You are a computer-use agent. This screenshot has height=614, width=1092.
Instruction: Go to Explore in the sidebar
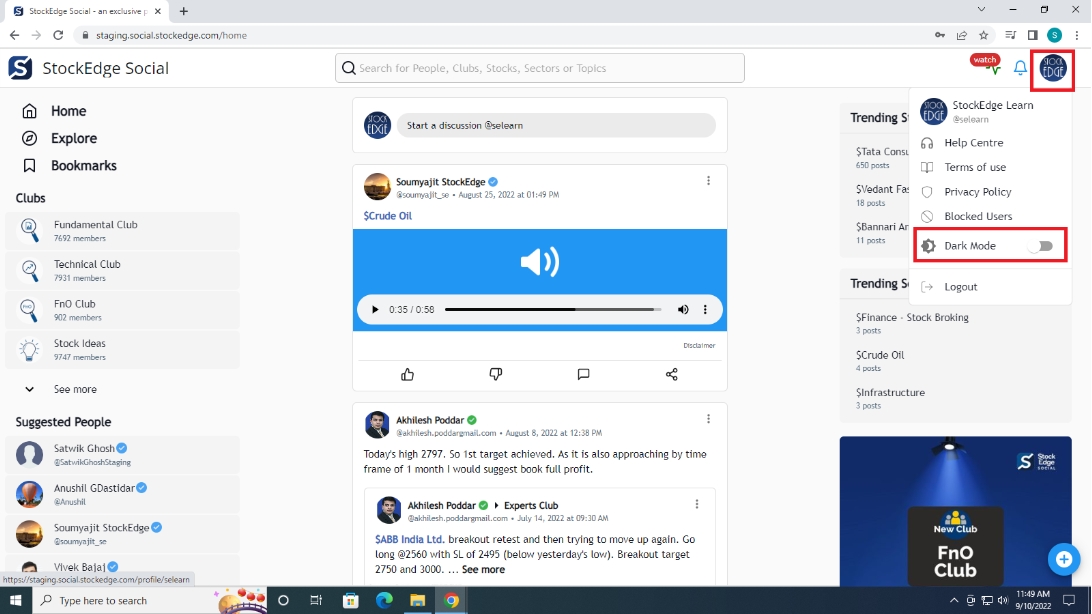point(74,138)
